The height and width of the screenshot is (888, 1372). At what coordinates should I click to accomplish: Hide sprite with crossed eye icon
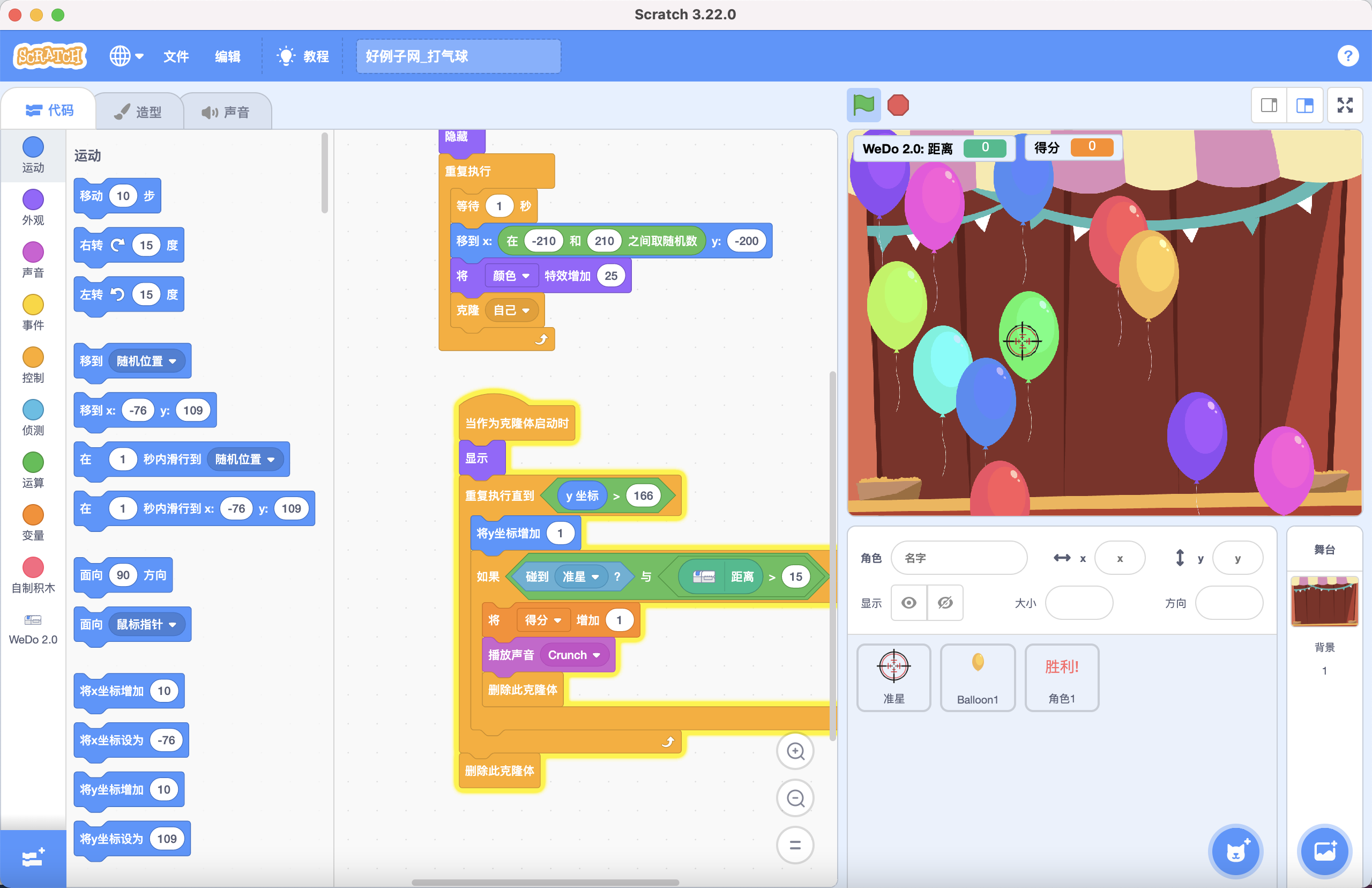tap(945, 603)
